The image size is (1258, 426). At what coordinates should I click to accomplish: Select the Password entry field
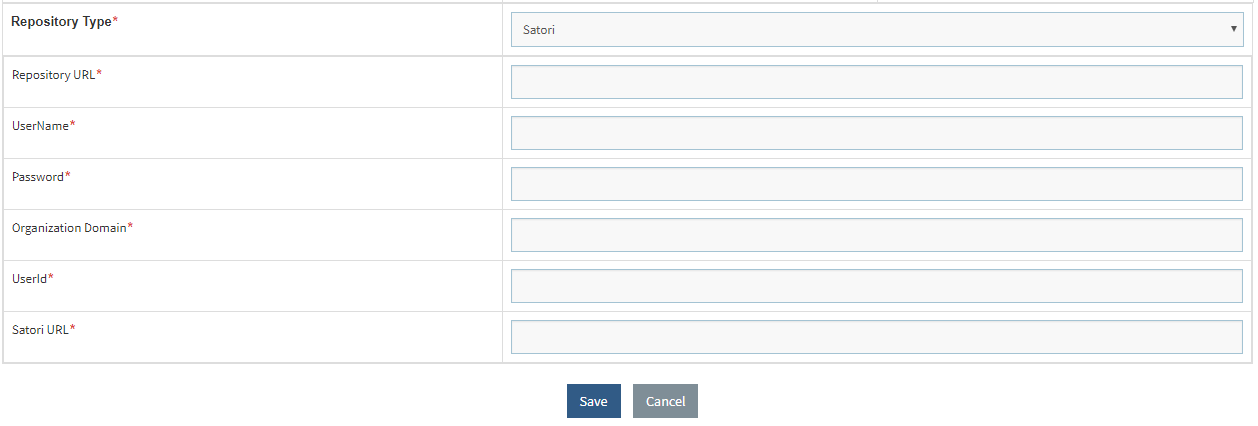point(876,184)
